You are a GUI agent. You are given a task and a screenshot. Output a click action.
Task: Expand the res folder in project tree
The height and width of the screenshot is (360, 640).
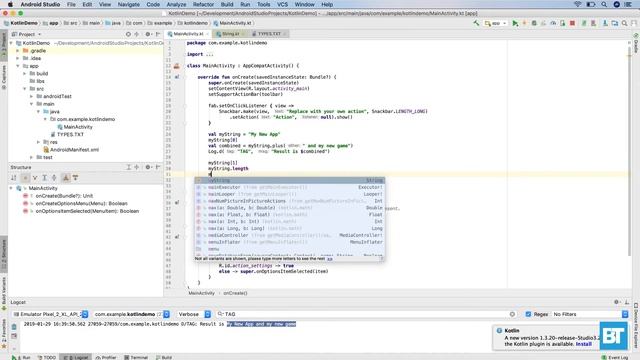(39, 142)
